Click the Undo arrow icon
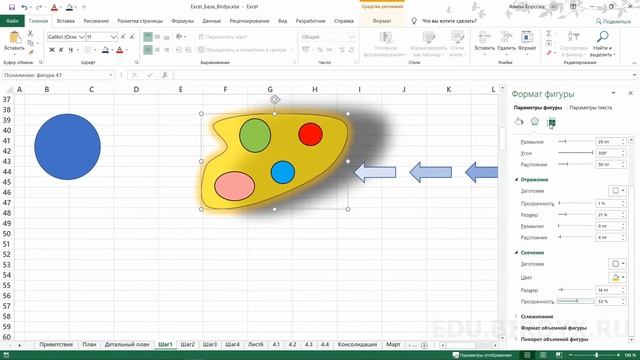The height and width of the screenshot is (360, 640). coord(24,7)
